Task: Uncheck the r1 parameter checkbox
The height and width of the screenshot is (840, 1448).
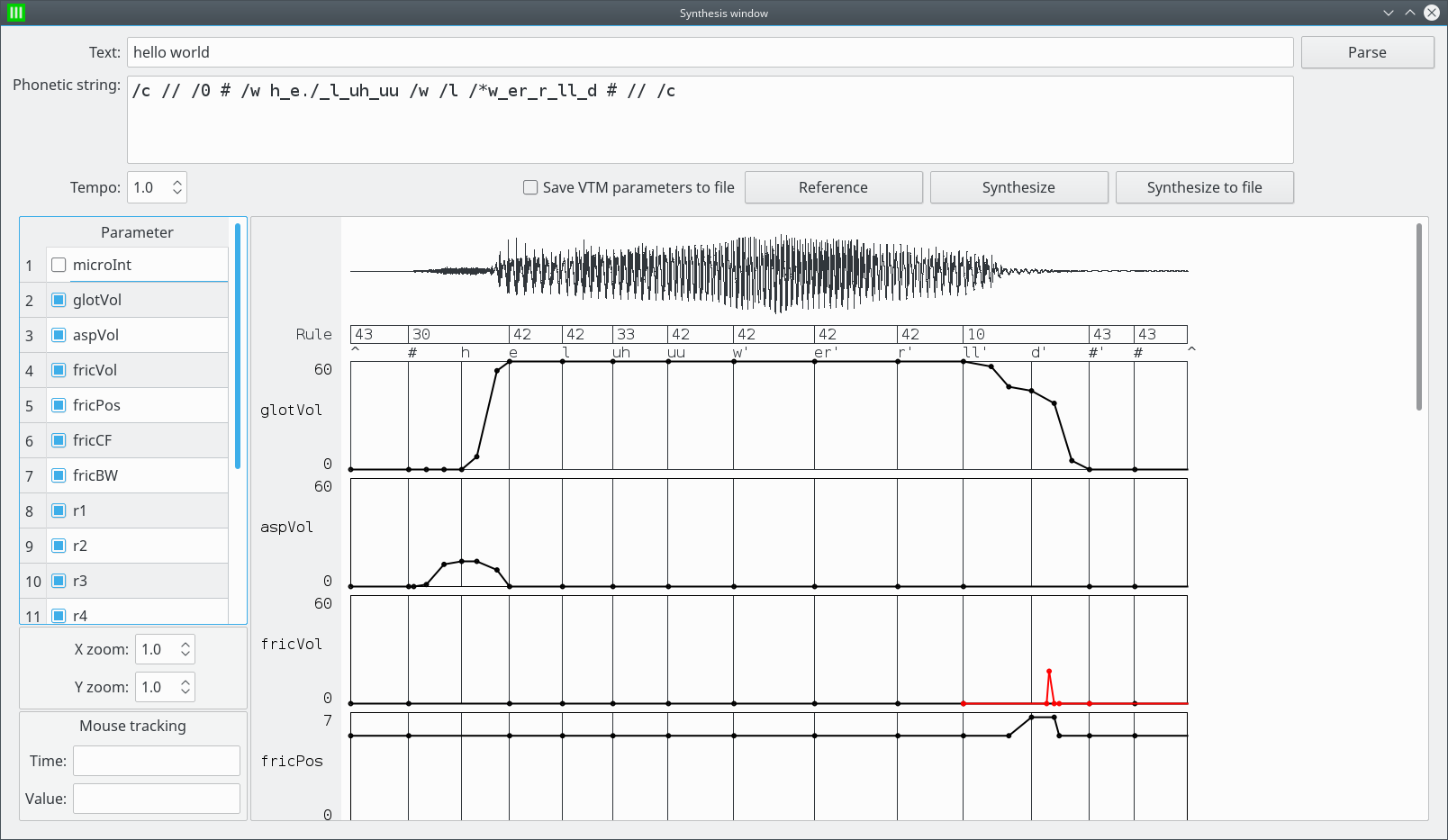Action: coord(59,510)
